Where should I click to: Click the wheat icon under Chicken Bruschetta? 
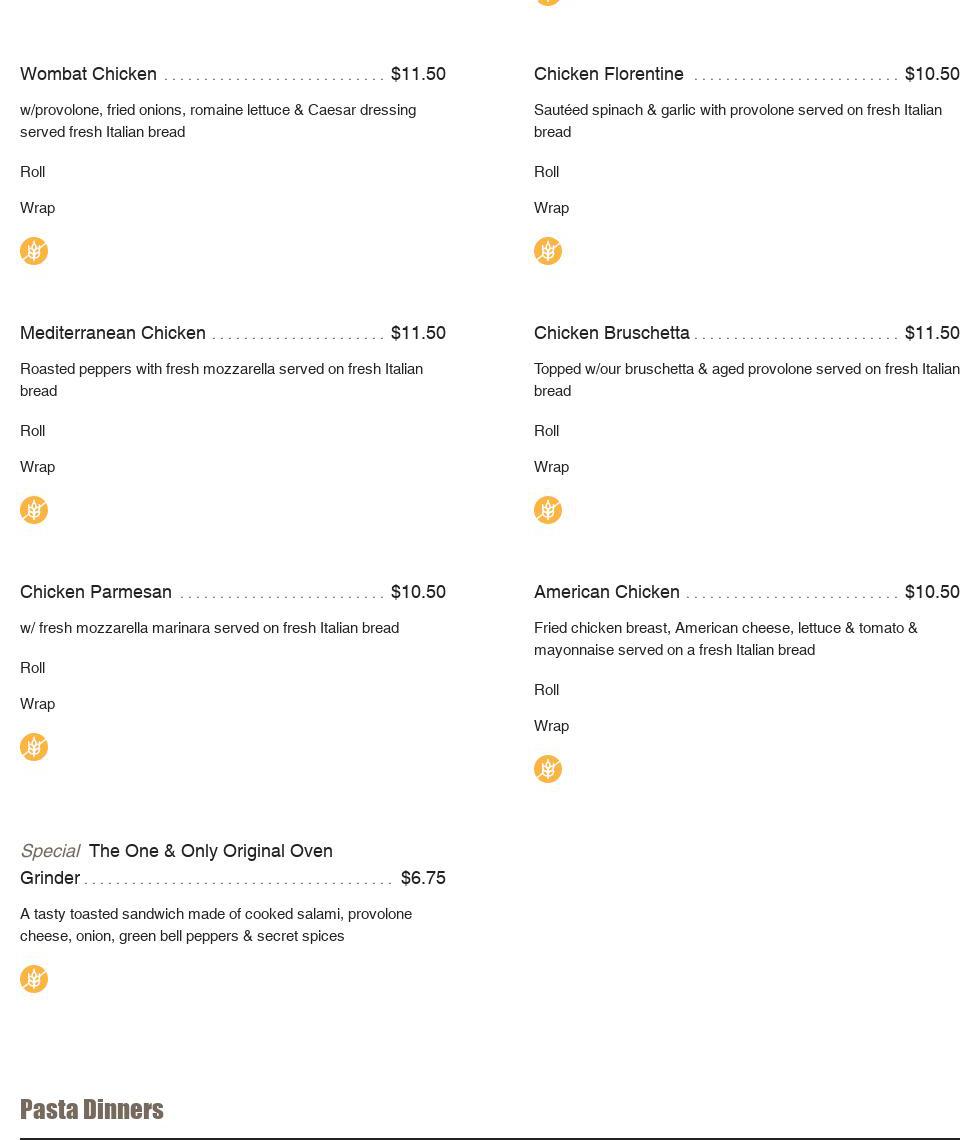tap(548, 510)
